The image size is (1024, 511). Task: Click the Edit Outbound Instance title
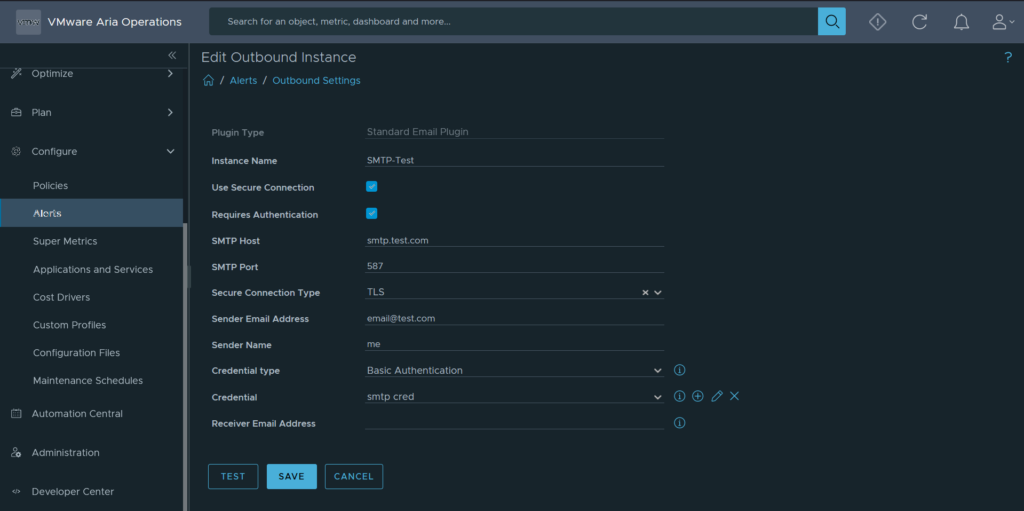279,57
